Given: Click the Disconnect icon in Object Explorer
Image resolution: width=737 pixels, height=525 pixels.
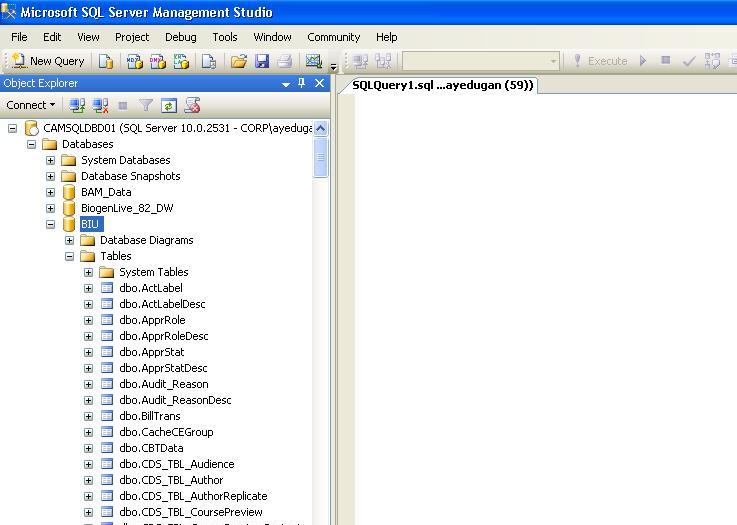Looking at the screenshot, I should click(100, 105).
